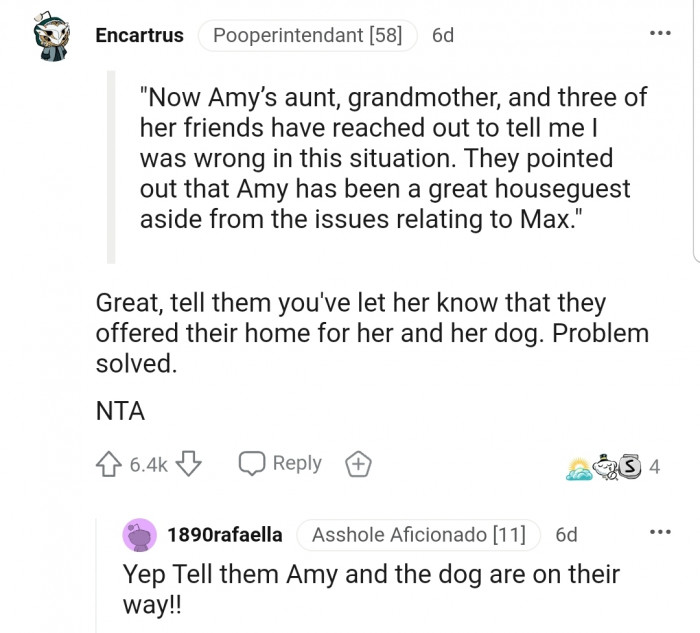700x633 pixels.
Task: Click the Reply speech bubble icon
Action: (252, 464)
